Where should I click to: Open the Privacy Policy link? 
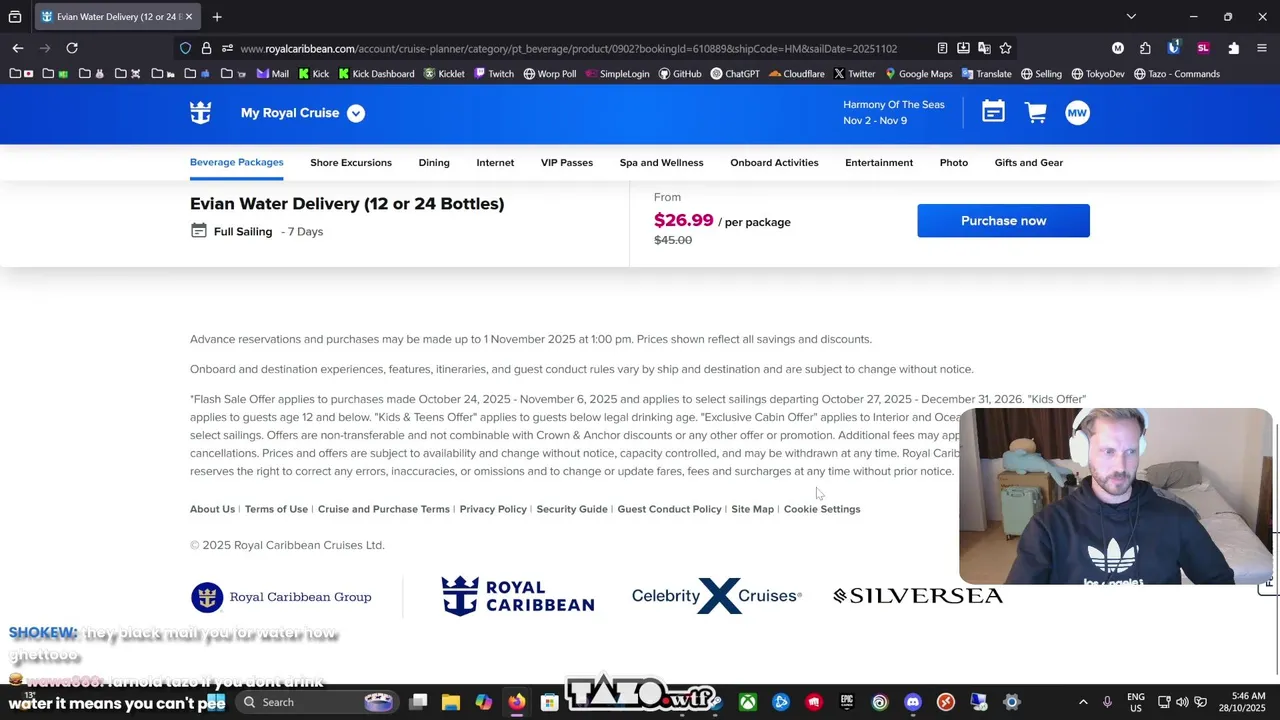pos(493,509)
